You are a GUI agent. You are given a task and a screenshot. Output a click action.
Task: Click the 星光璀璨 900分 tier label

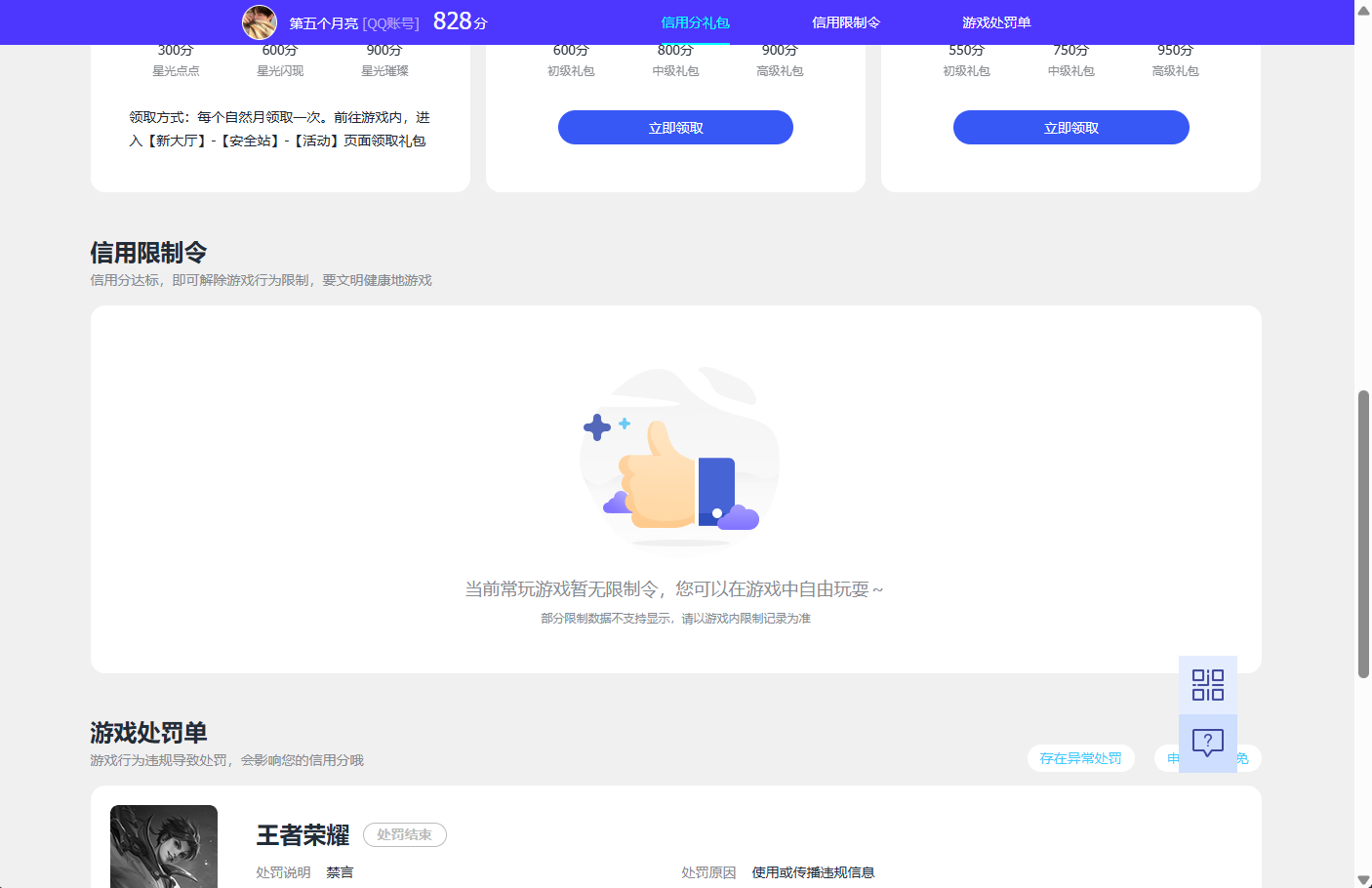tap(384, 60)
